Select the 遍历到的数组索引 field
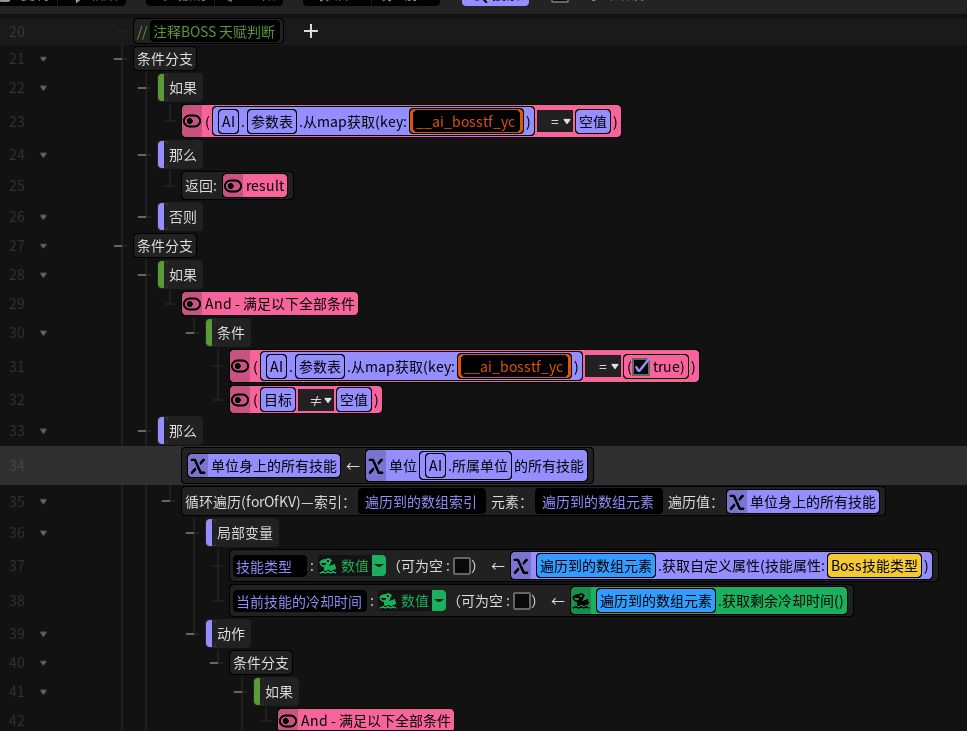The width and height of the screenshot is (967, 731). tap(421, 502)
